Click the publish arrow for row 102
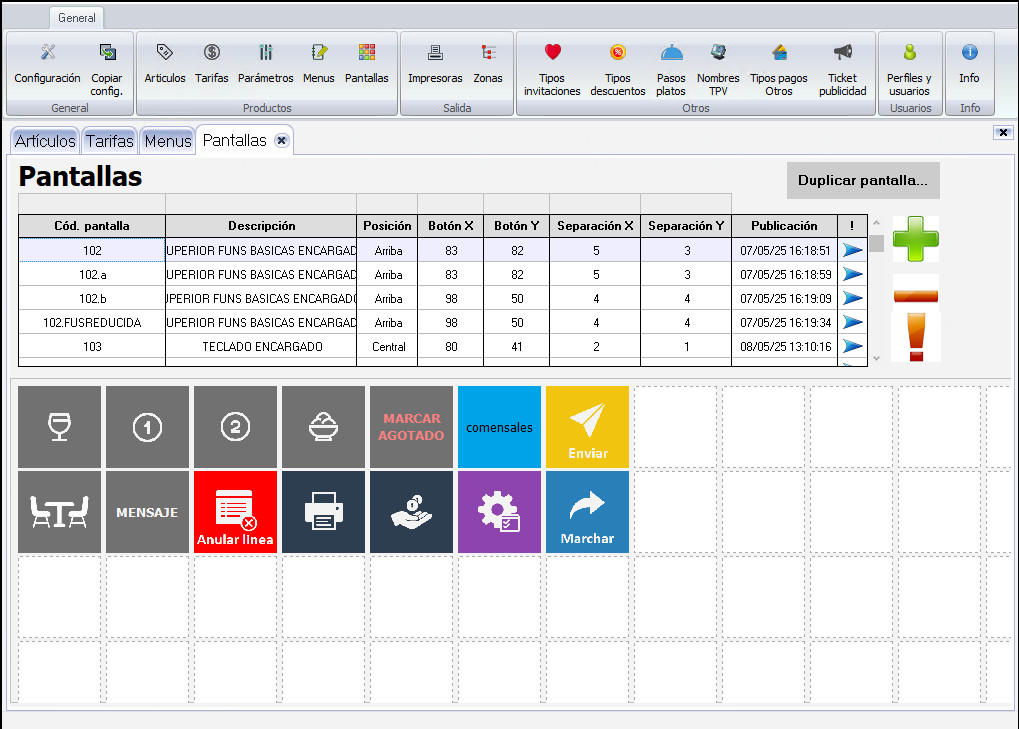This screenshot has height=729, width=1019. (853, 250)
